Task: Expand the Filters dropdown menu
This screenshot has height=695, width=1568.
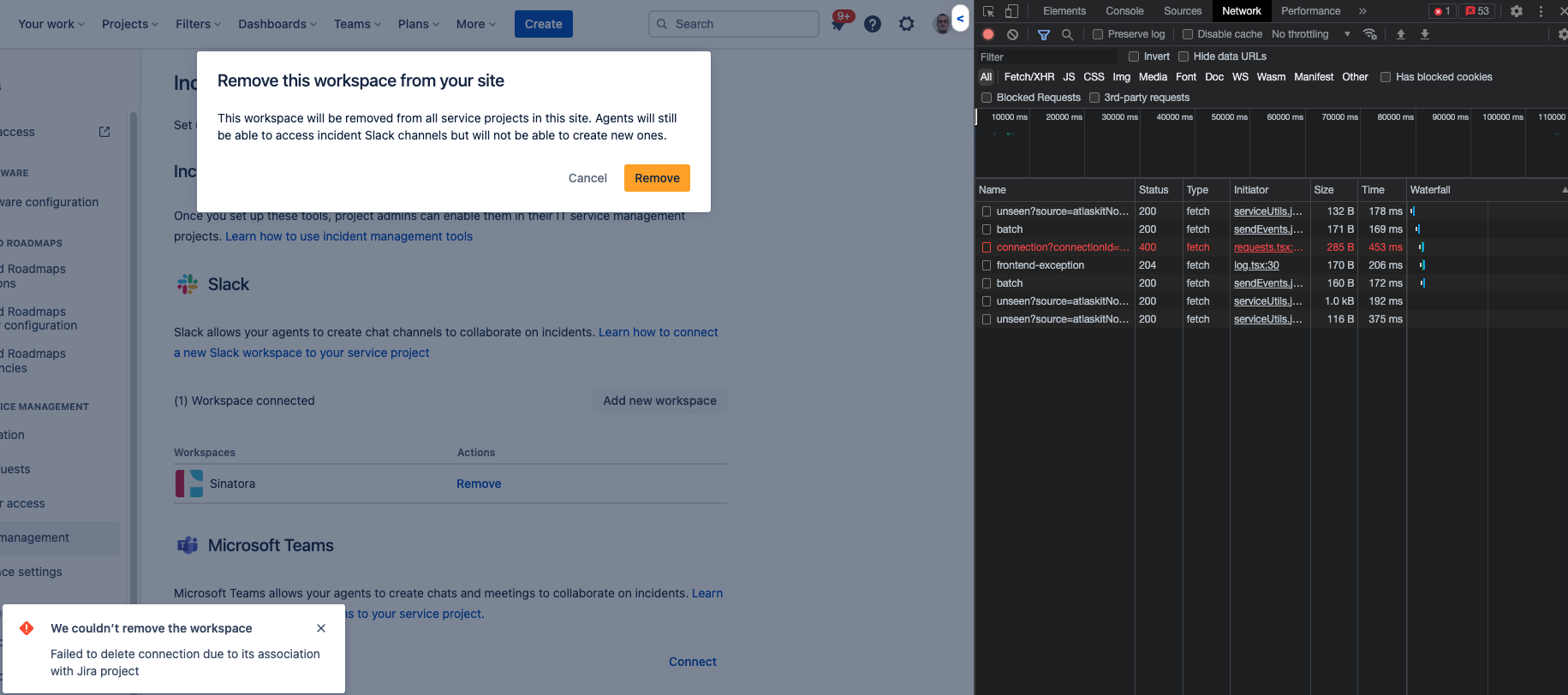Action: pyautogui.click(x=198, y=24)
